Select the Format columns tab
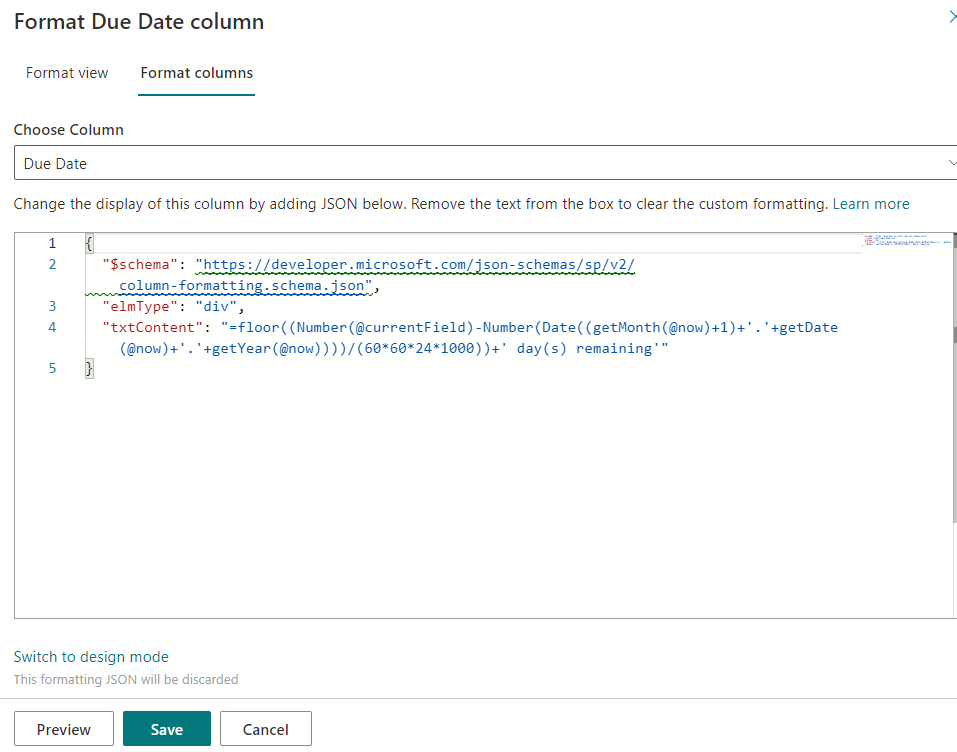The height and width of the screenshot is (752, 957). [x=196, y=73]
